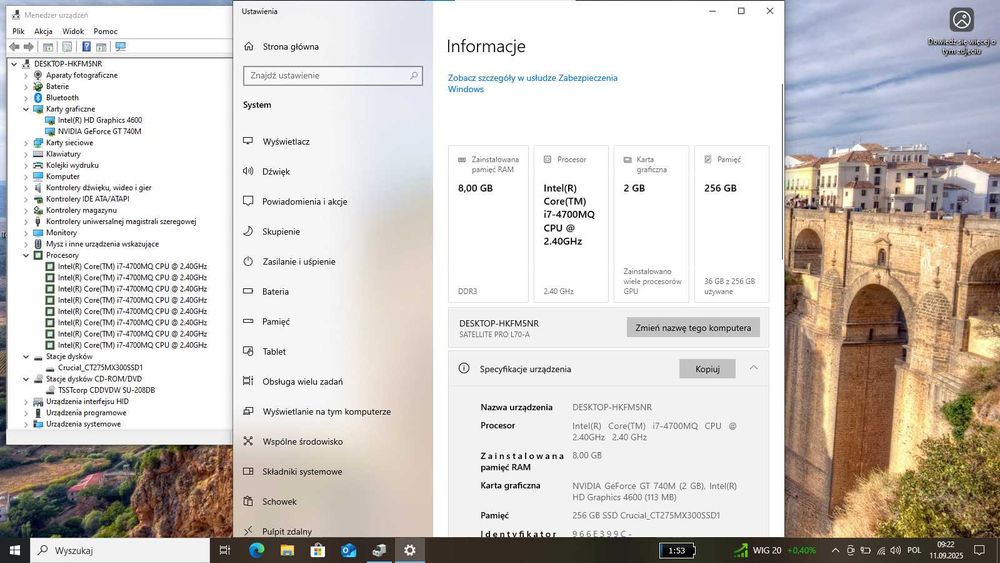The width and height of the screenshot is (1000, 563).
Task: Click in the Znajdź ustawienie search field
Action: click(332, 75)
